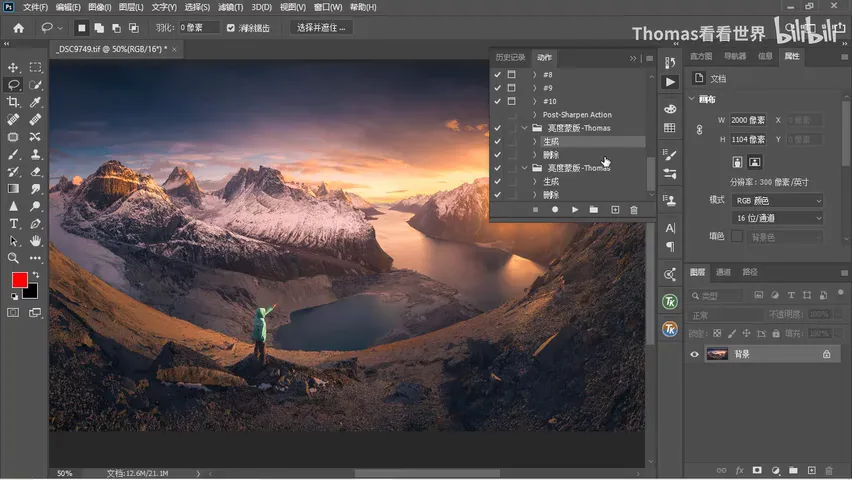The height and width of the screenshot is (480, 852).
Task: Open the 滤镜(T) menu
Action: coord(230,7)
